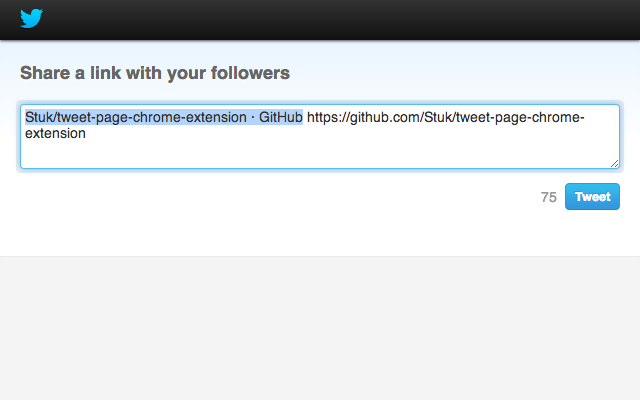The width and height of the screenshot is (640, 400).
Task: Click the Twitter bird logo
Action: (31, 18)
